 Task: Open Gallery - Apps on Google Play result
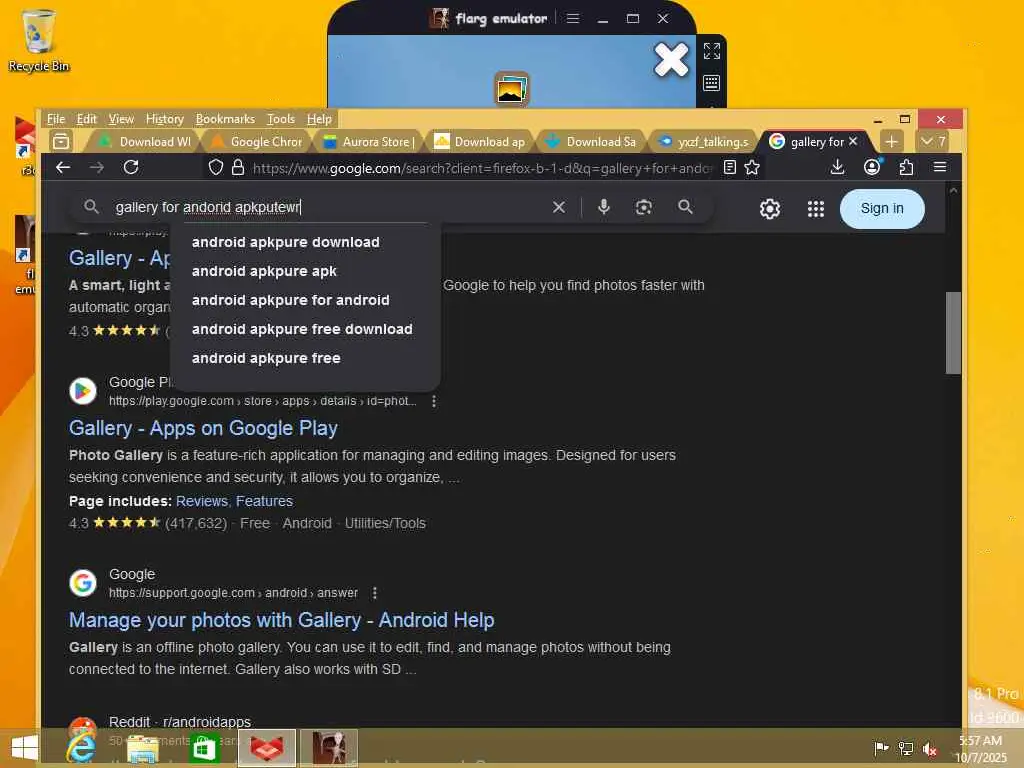point(203,428)
